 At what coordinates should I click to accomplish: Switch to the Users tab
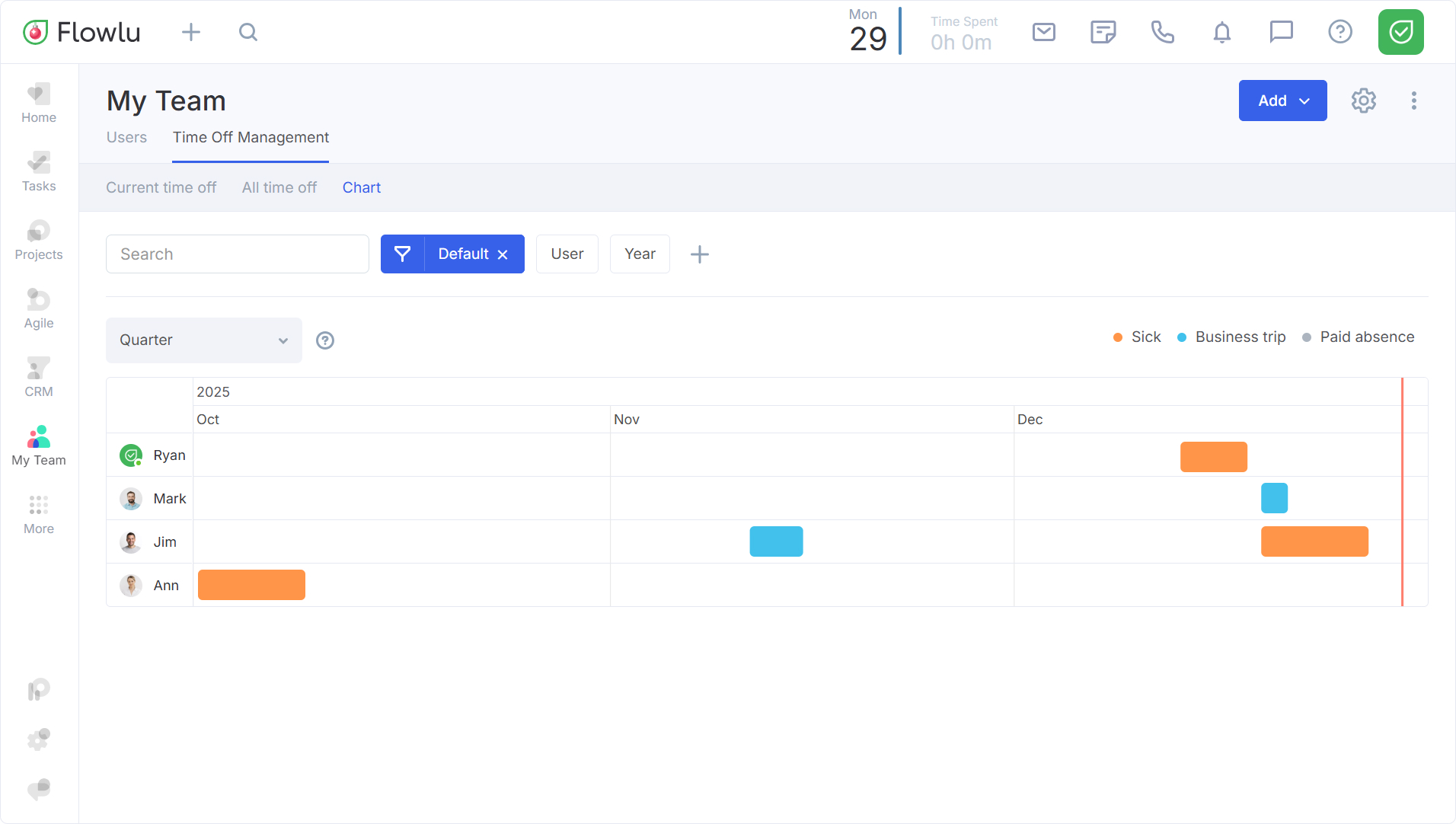pos(126,138)
